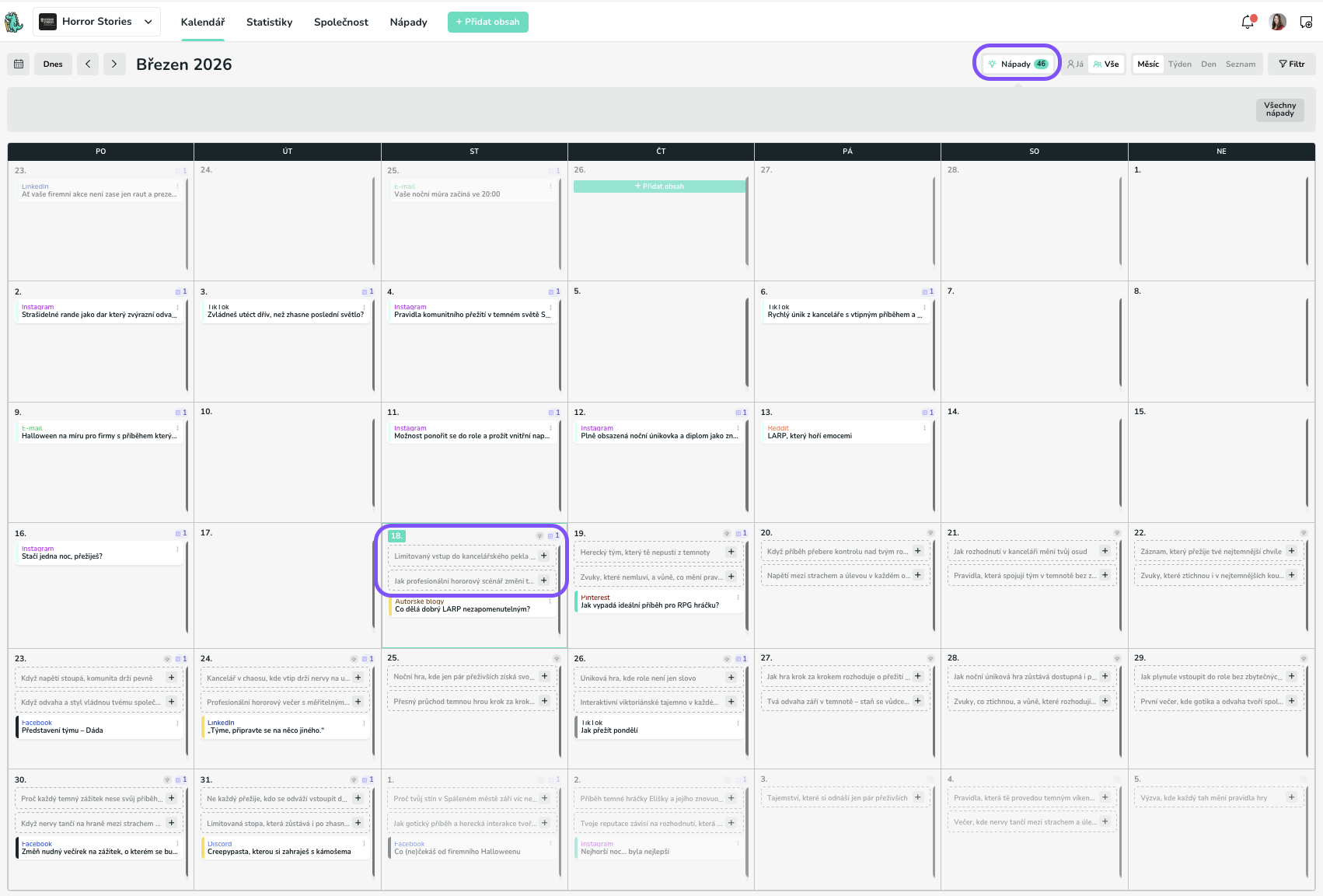Add idea 'Limitovaný vstup do kancelářského pekla' with plus
The height and width of the screenshot is (896, 1323).
click(x=544, y=556)
